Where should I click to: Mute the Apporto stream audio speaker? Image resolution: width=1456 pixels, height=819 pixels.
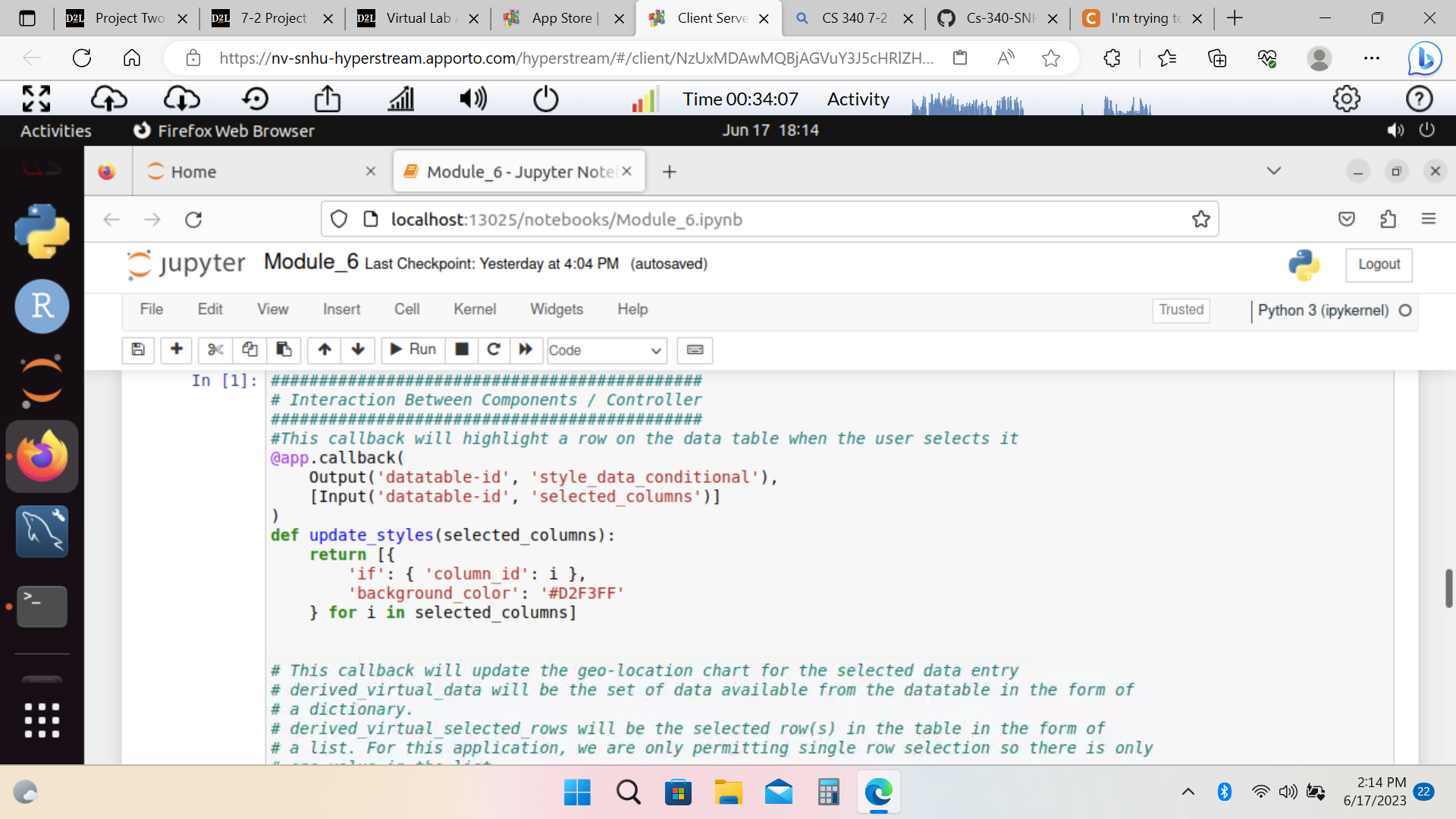[473, 99]
